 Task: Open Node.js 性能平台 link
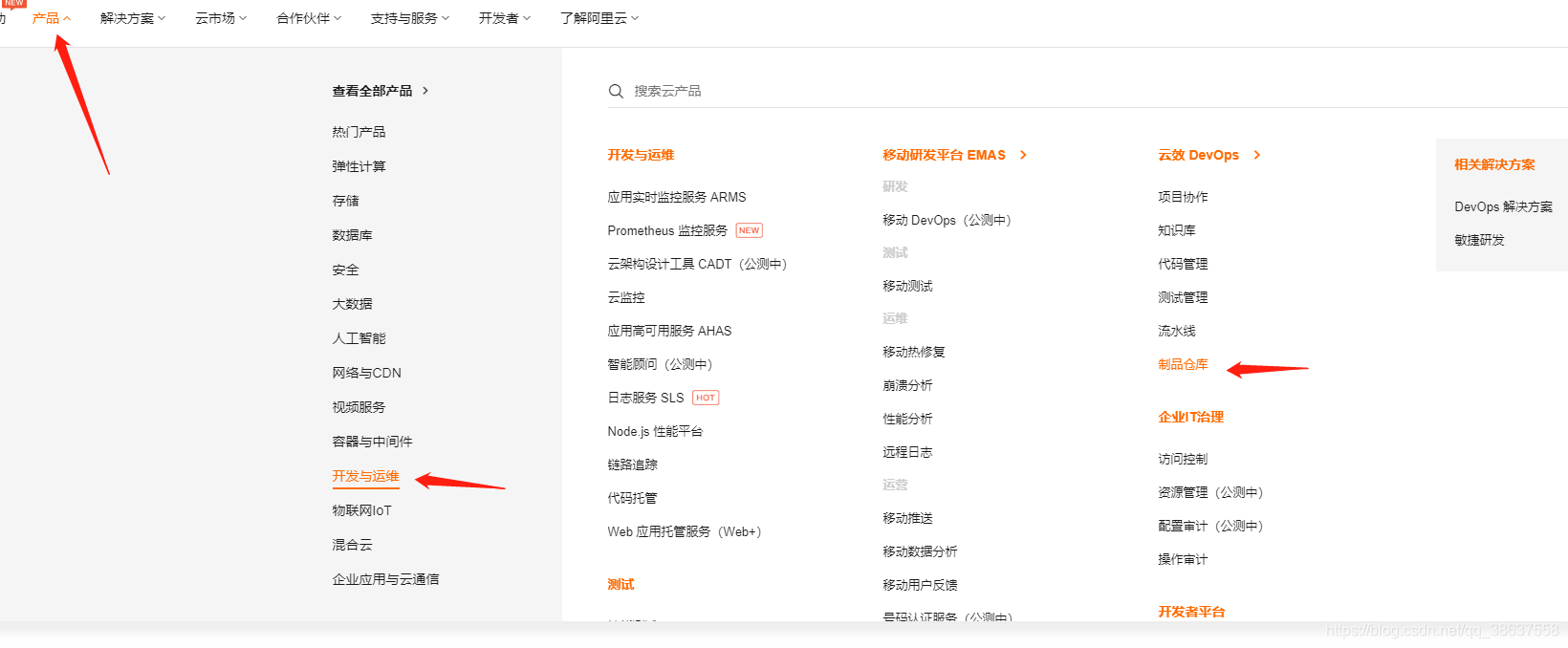655,431
